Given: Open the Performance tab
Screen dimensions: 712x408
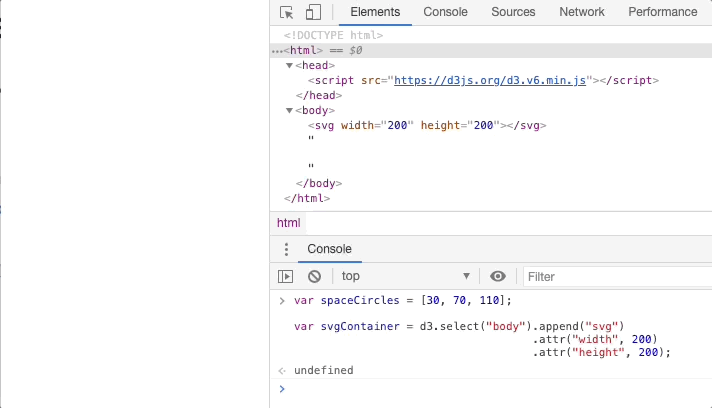Looking at the screenshot, I should pyautogui.click(x=663, y=12).
